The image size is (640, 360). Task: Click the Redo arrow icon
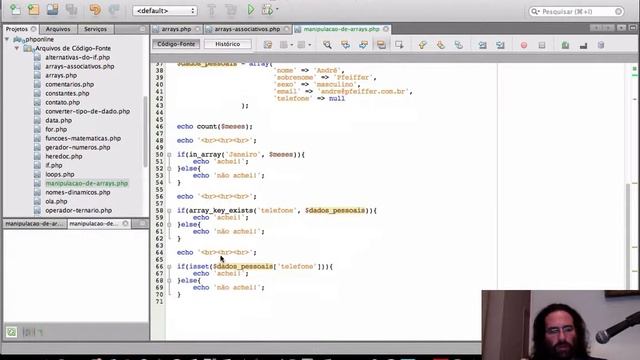pyautogui.click(x=113, y=9)
